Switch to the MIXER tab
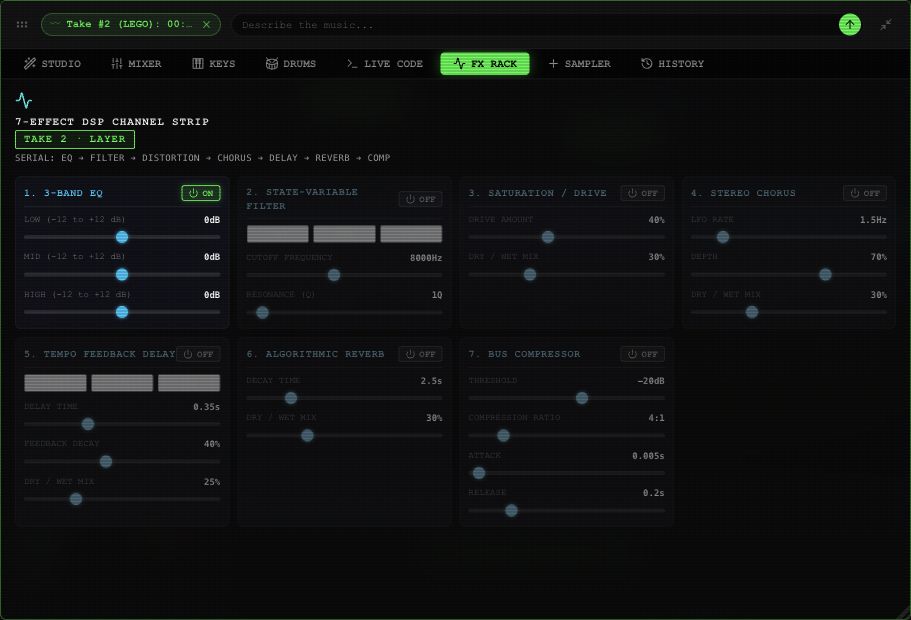 (x=136, y=64)
